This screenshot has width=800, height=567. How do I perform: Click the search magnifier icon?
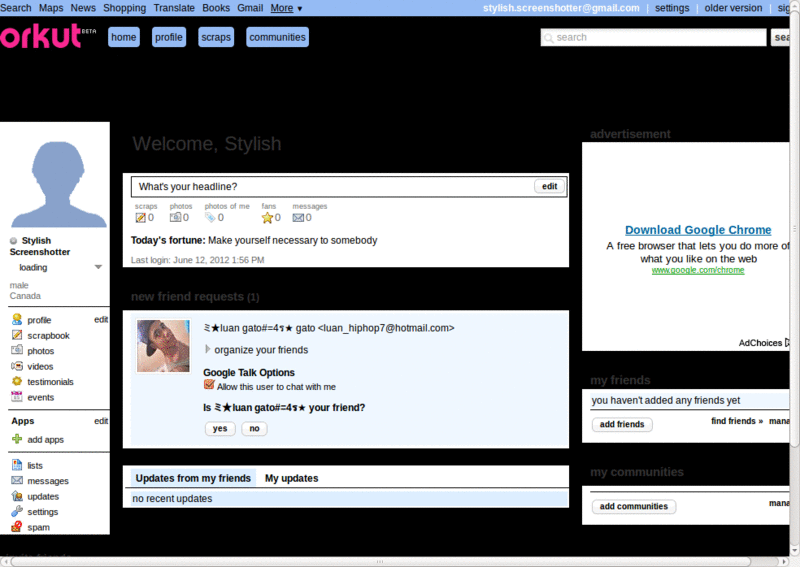tap(548, 38)
